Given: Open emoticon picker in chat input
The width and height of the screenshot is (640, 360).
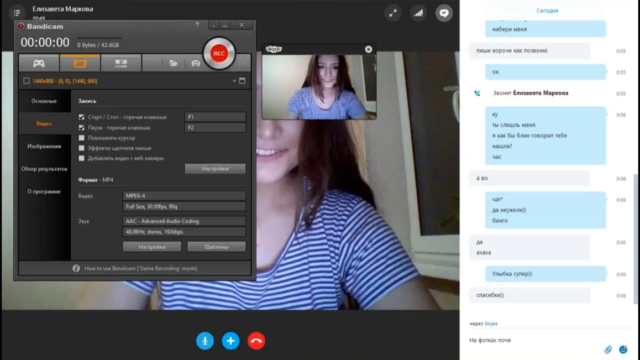Looking at the screenshot, I should click(623, 349).
